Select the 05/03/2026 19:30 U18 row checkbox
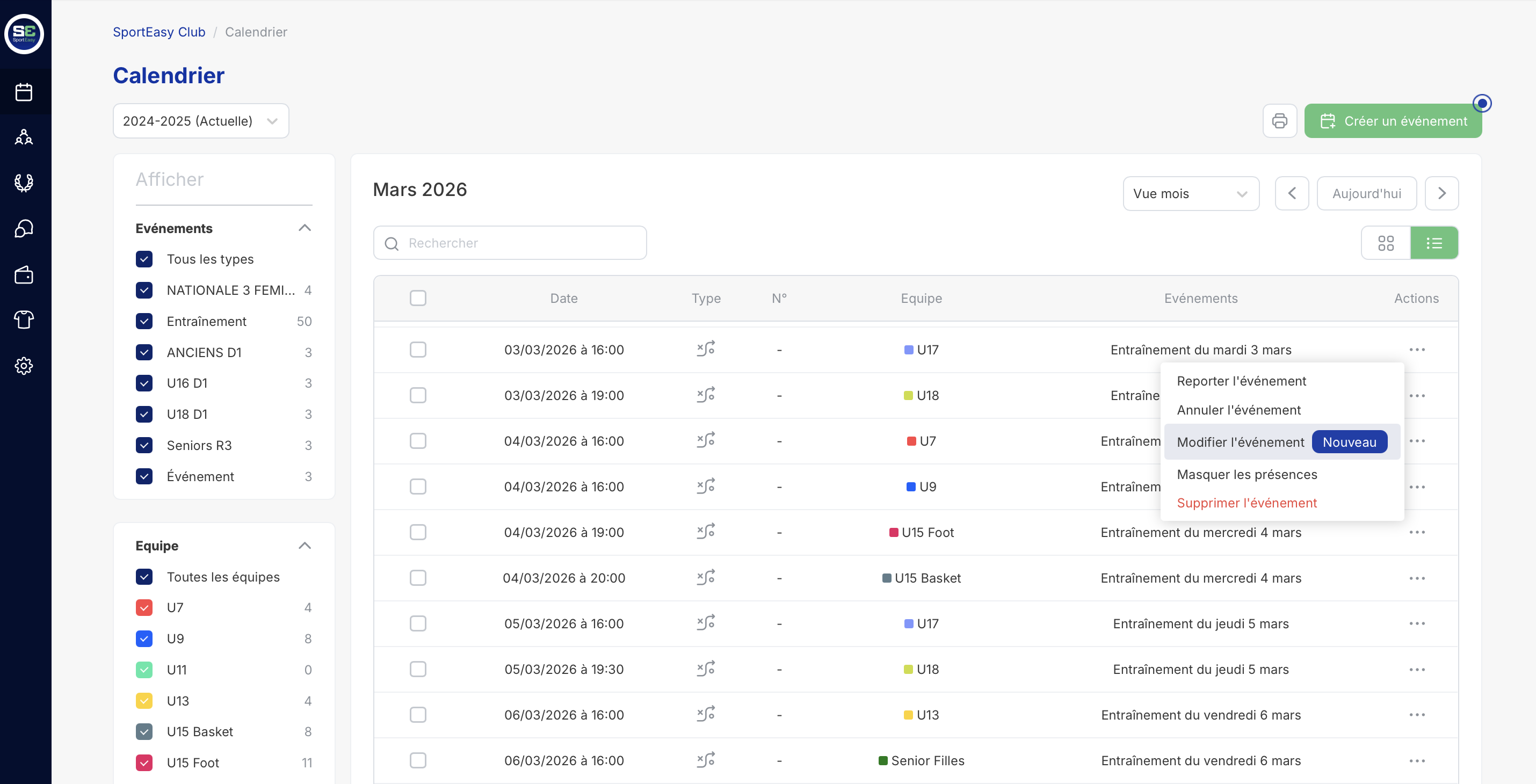This screenshot has height=784, width=1536. point(418,669)
